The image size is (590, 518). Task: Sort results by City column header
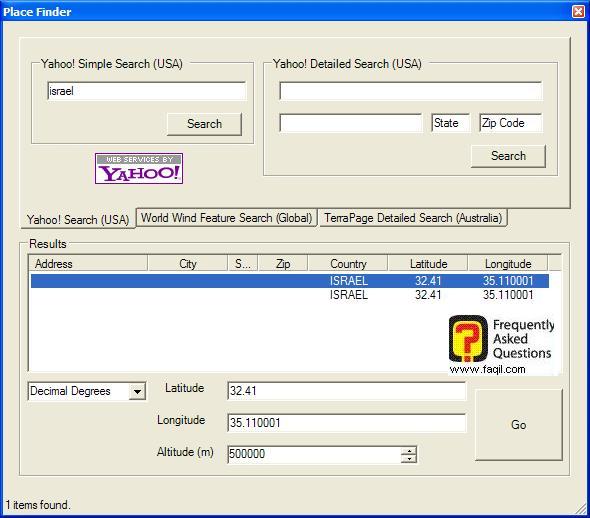[187, 263]
